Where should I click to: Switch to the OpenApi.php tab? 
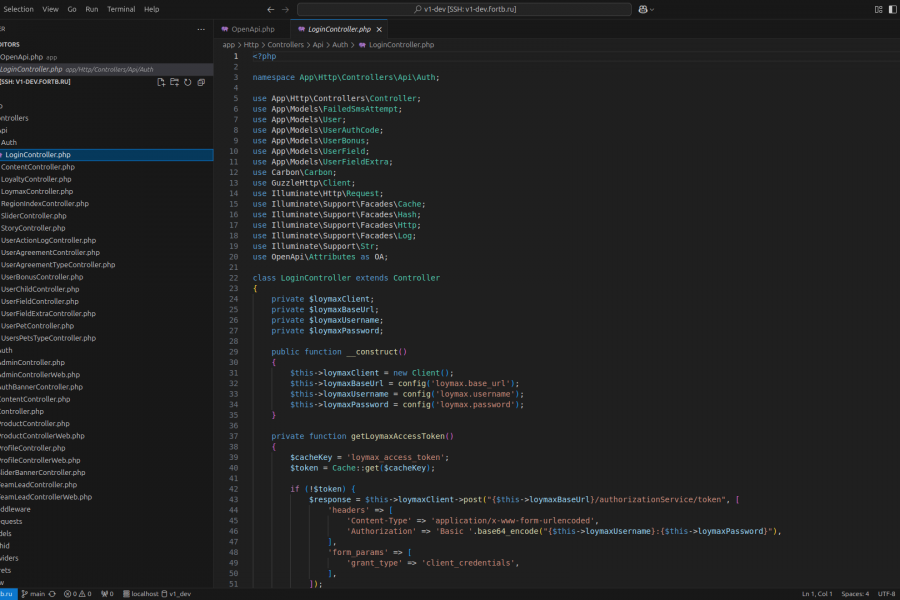pyautogui.click(x=252, y=30)
